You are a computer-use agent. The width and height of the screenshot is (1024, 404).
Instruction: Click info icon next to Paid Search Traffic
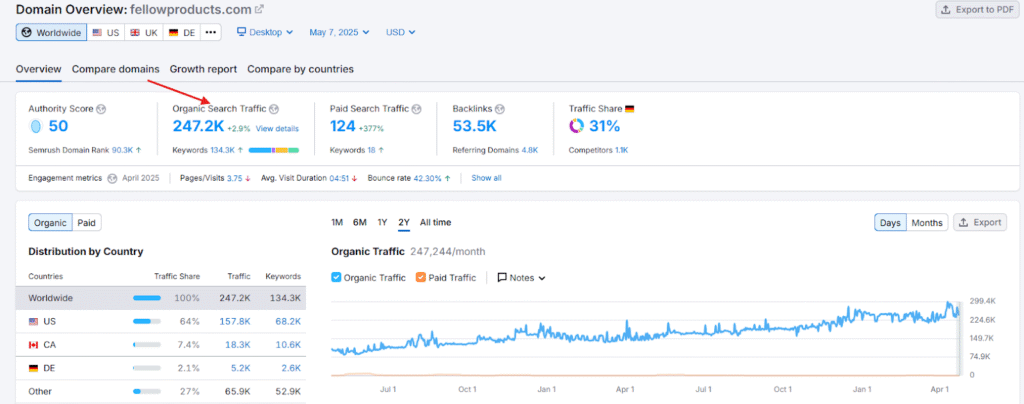[x=417, y=109]
